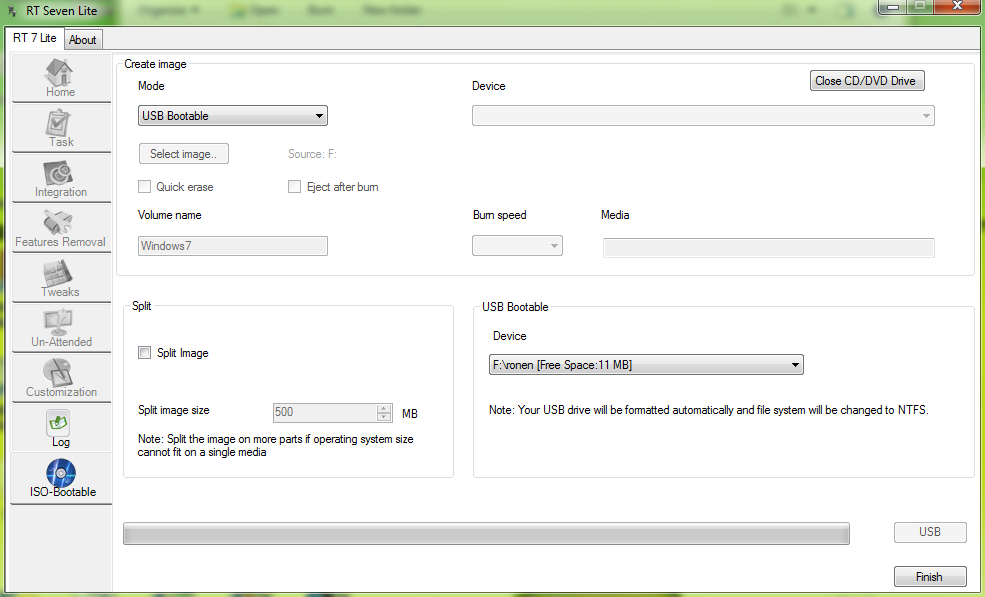985x597 pixels.
Task: Switch to the About tab
Action: coord(82,40)
